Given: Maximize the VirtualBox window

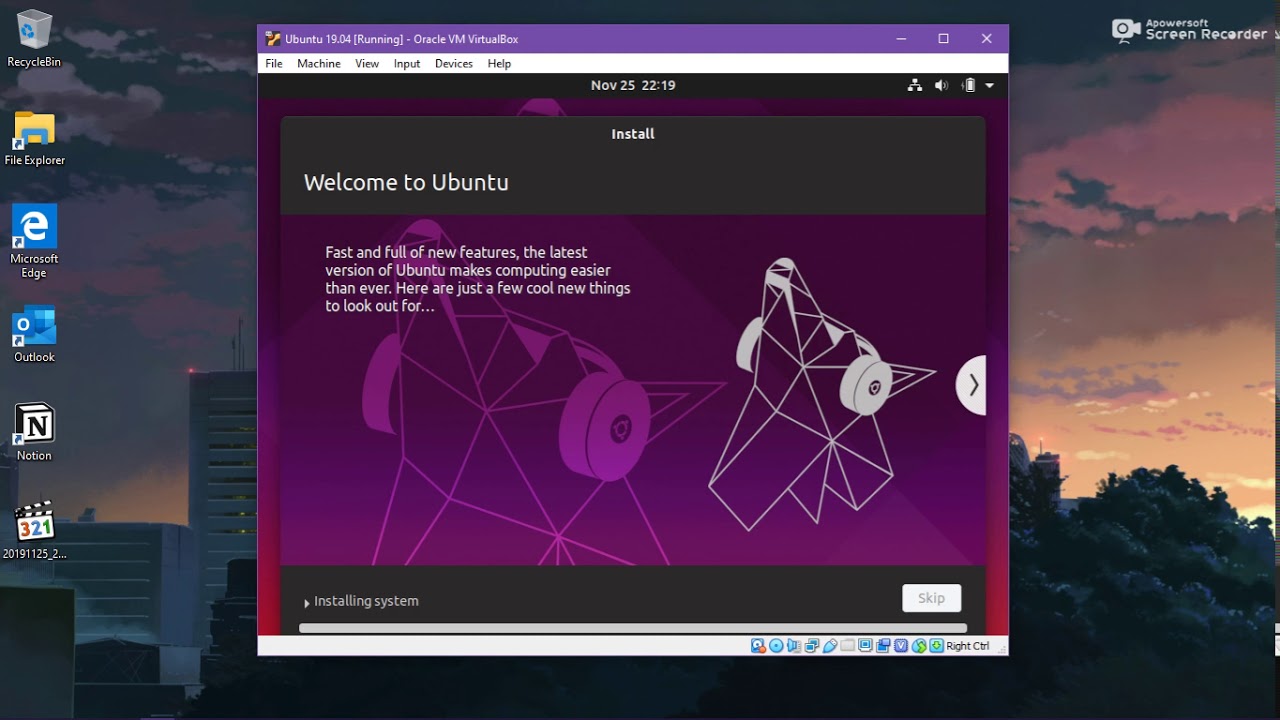Looking at the screenshot, I should tap(943, 39).
